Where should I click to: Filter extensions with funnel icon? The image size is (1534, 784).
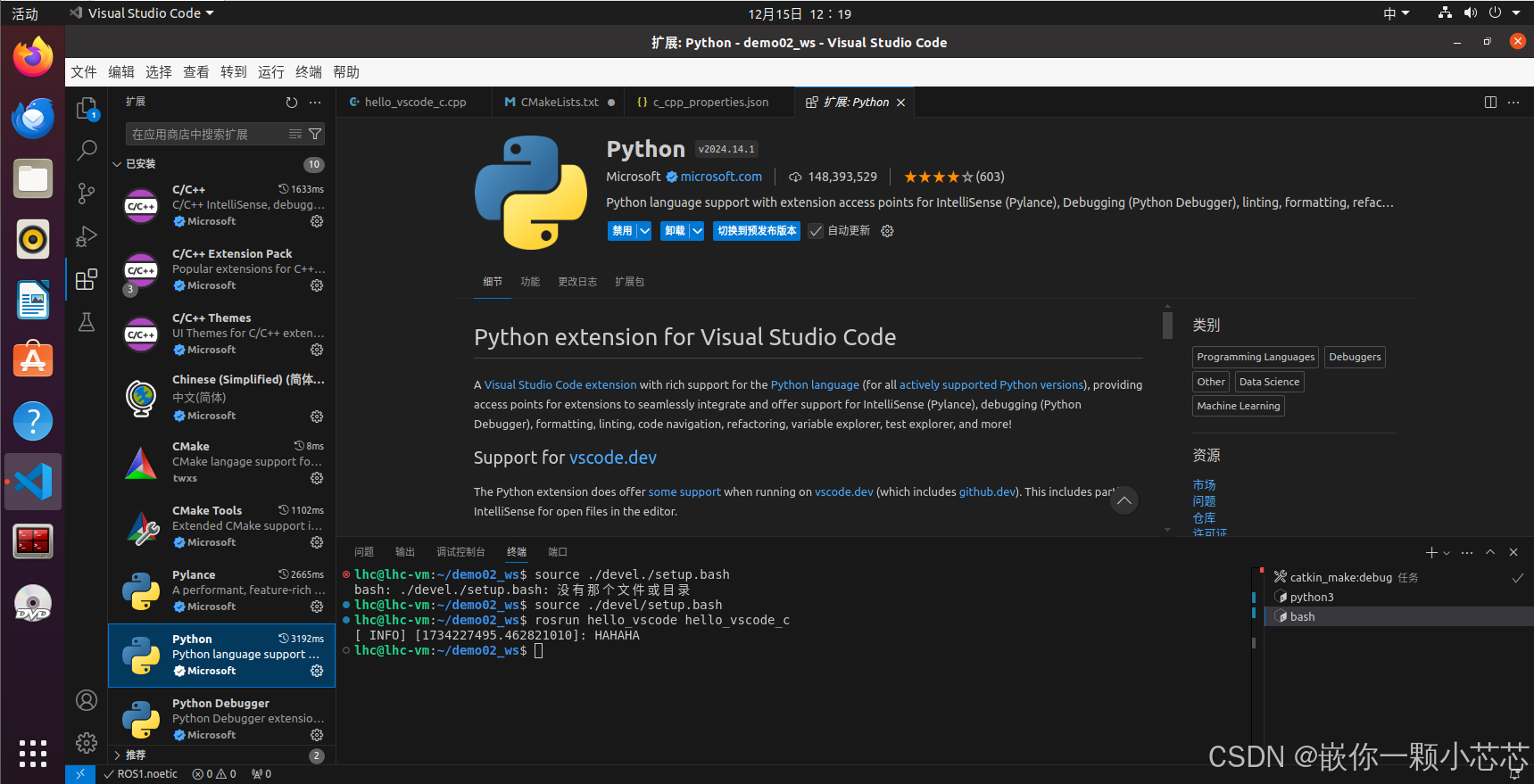[315, 134]
